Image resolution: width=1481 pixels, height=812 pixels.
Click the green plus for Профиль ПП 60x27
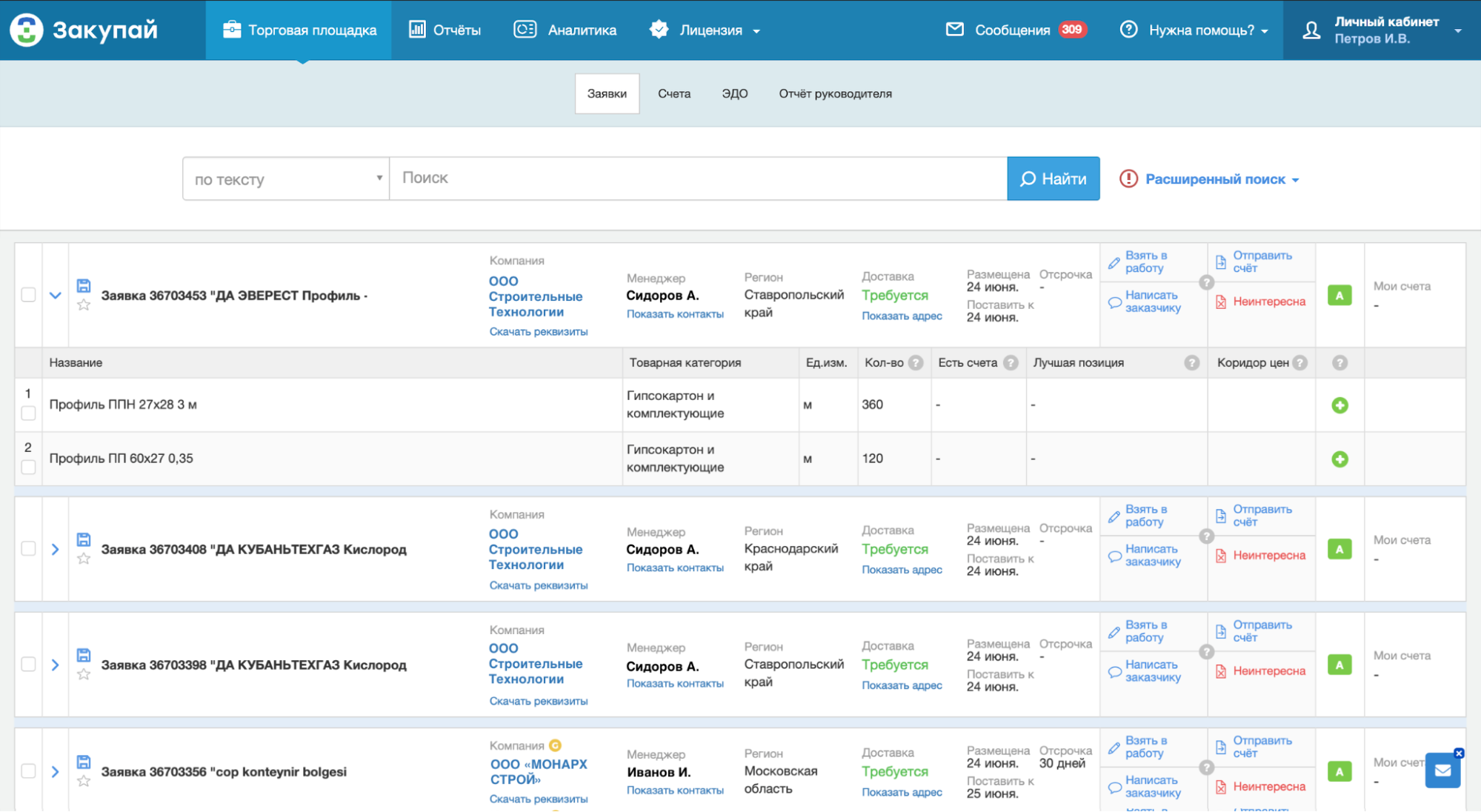point(1339,459)
